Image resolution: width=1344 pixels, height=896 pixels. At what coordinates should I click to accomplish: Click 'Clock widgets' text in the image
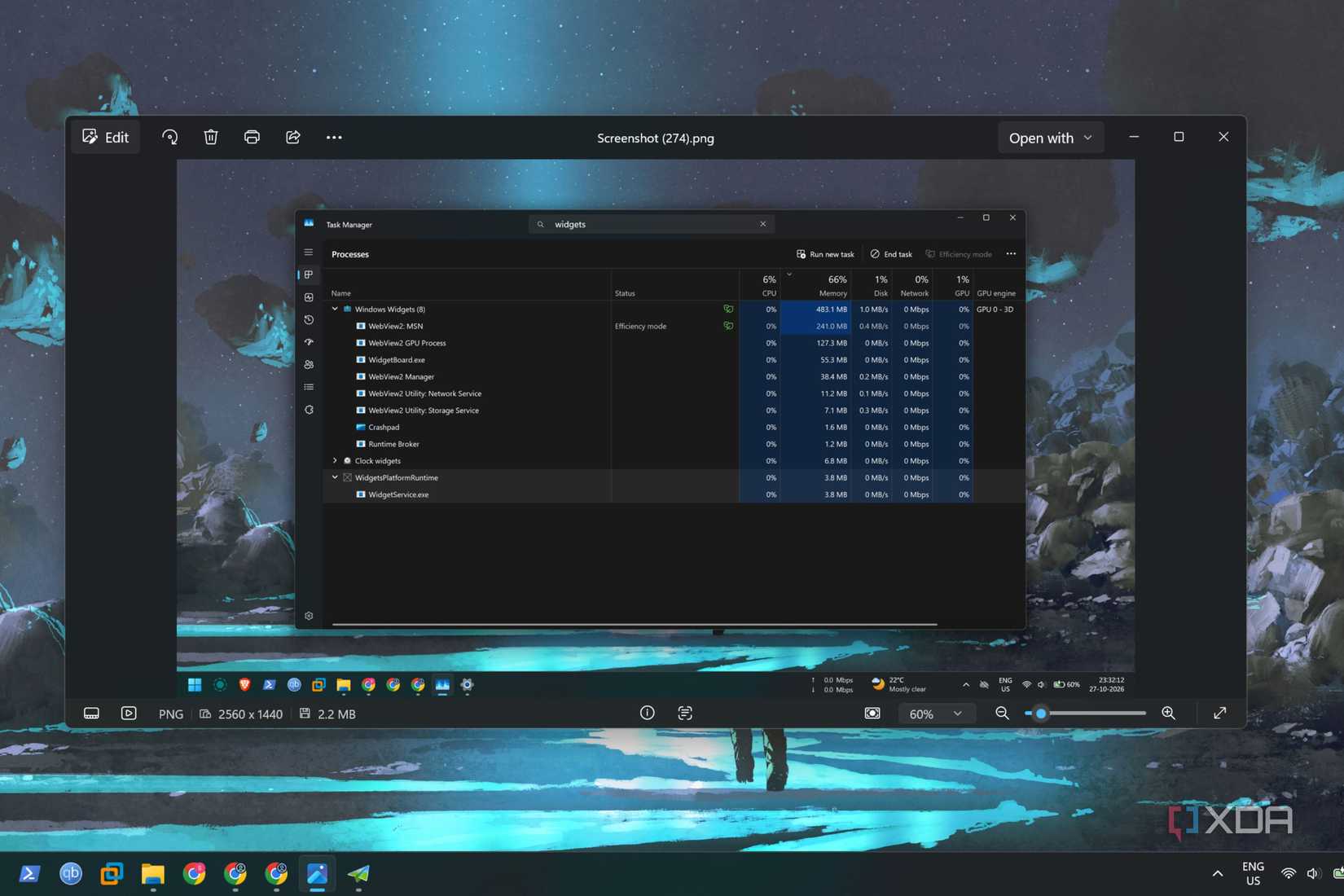point(378,461)
